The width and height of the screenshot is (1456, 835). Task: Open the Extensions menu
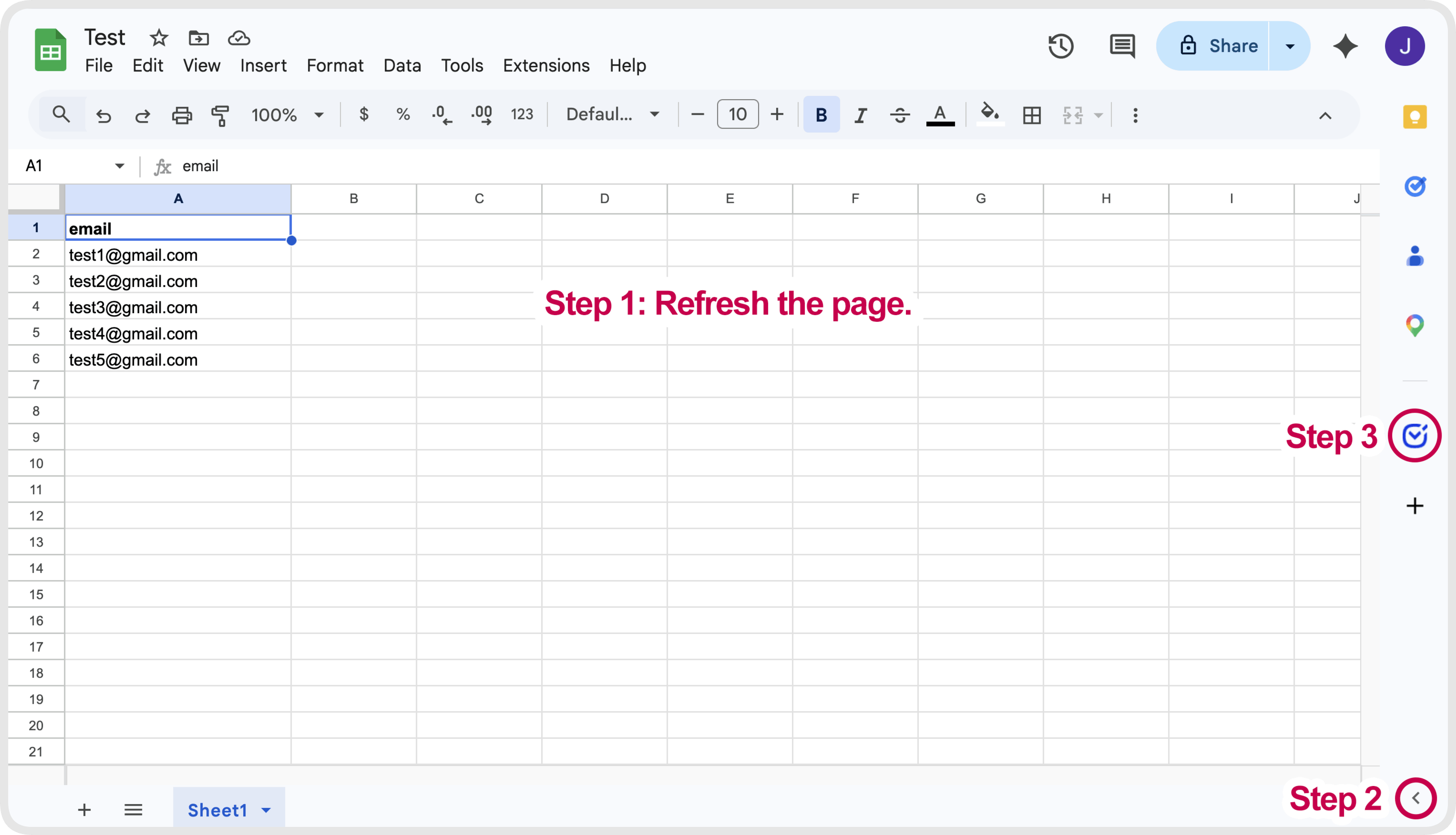pyautogui.click(x=545, y=65)
